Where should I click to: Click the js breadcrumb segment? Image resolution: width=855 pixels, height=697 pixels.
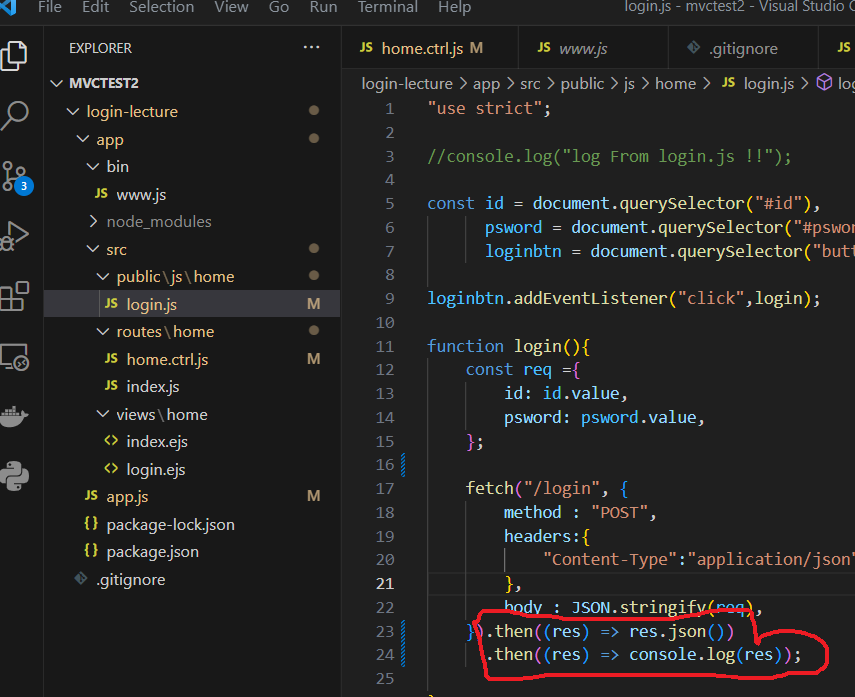tap(629, 83)
